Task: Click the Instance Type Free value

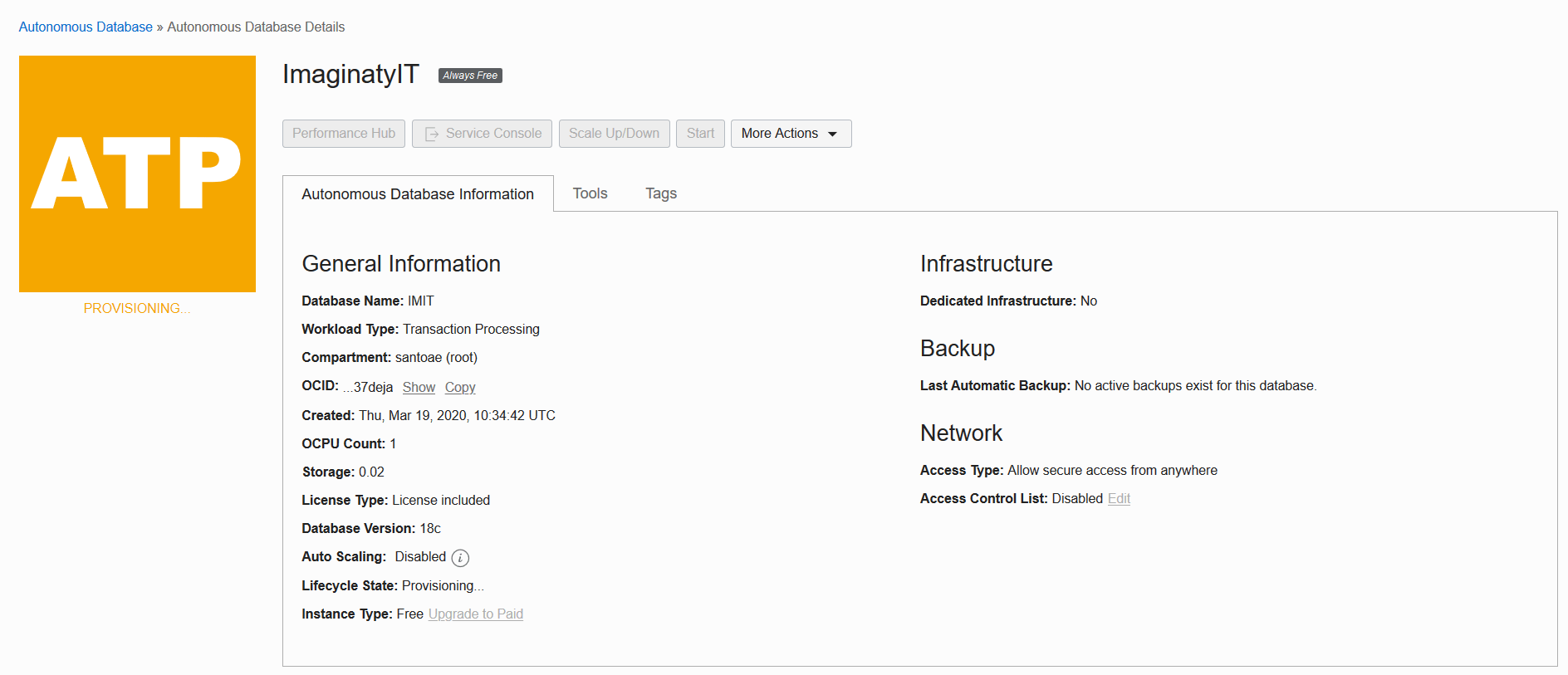Action: click(410, 614)
